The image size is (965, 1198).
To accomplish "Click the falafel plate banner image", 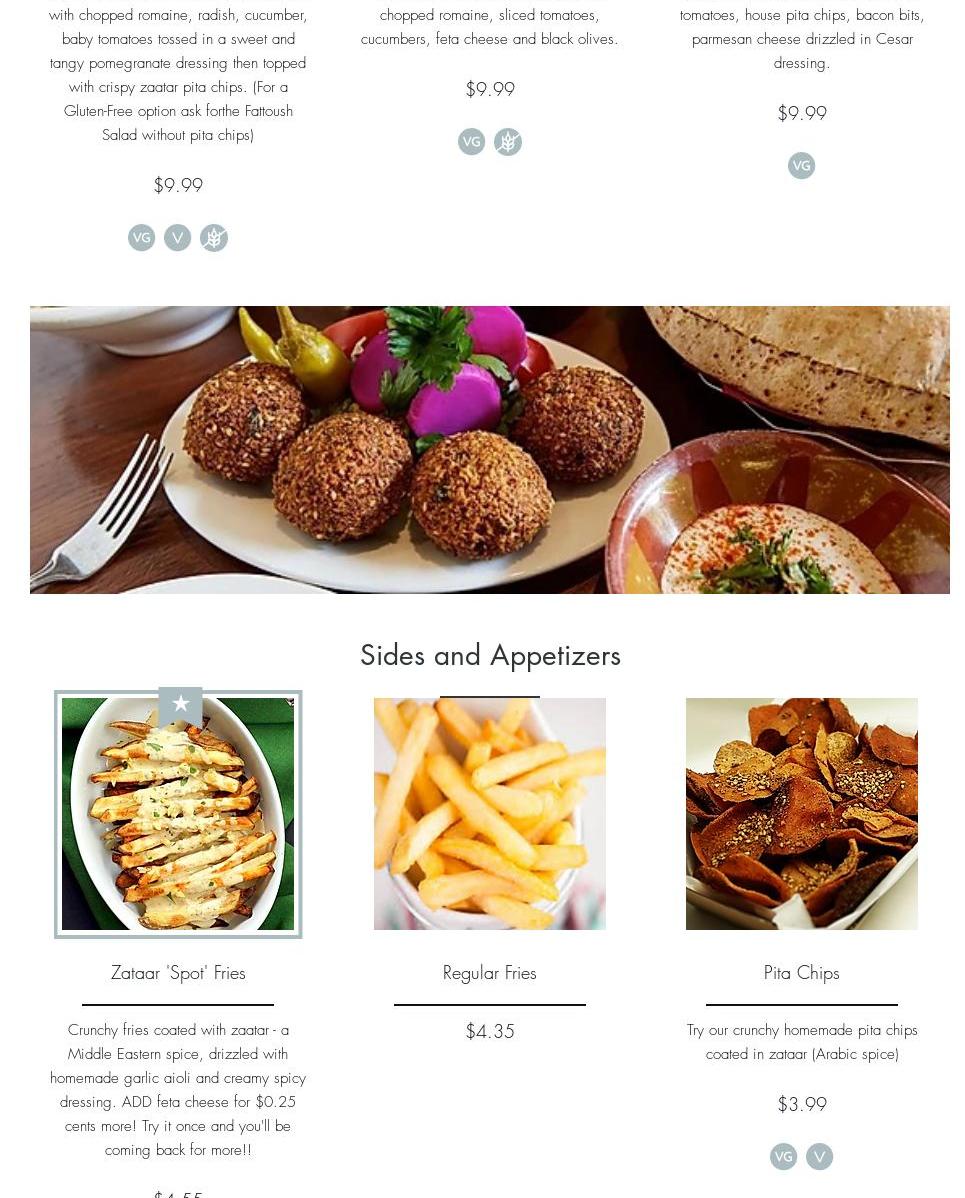I will [x=490, y=450].
